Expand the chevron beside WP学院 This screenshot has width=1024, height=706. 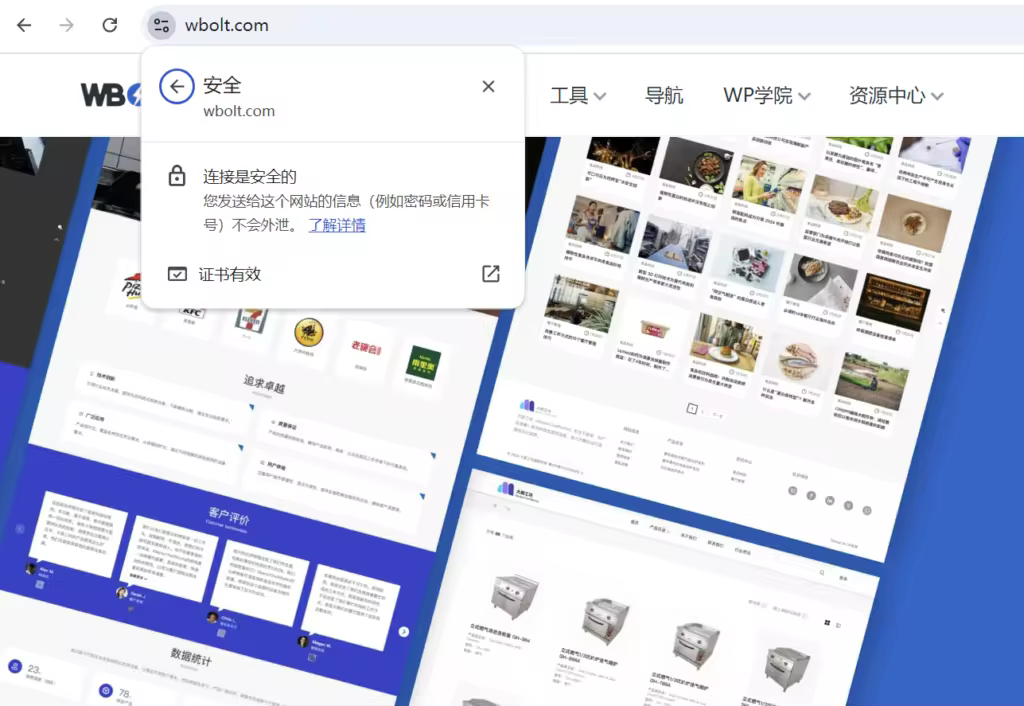point(805,97)
